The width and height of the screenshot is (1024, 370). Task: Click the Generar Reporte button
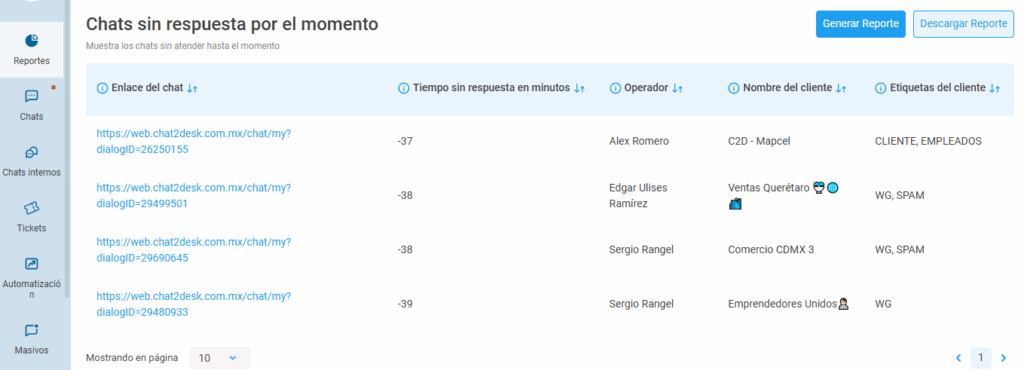point(861,24)
